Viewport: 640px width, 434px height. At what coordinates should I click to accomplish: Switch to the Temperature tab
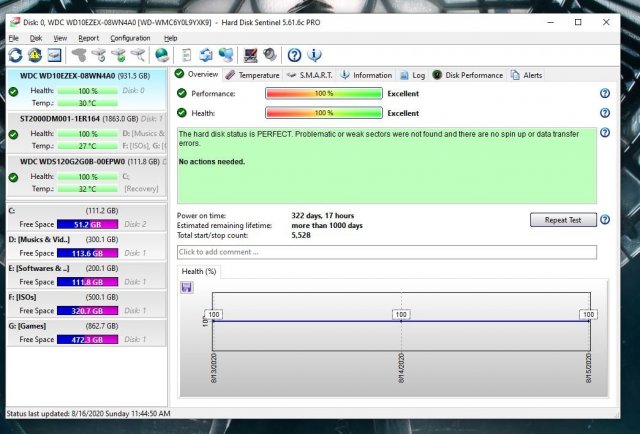pos(253,75)
